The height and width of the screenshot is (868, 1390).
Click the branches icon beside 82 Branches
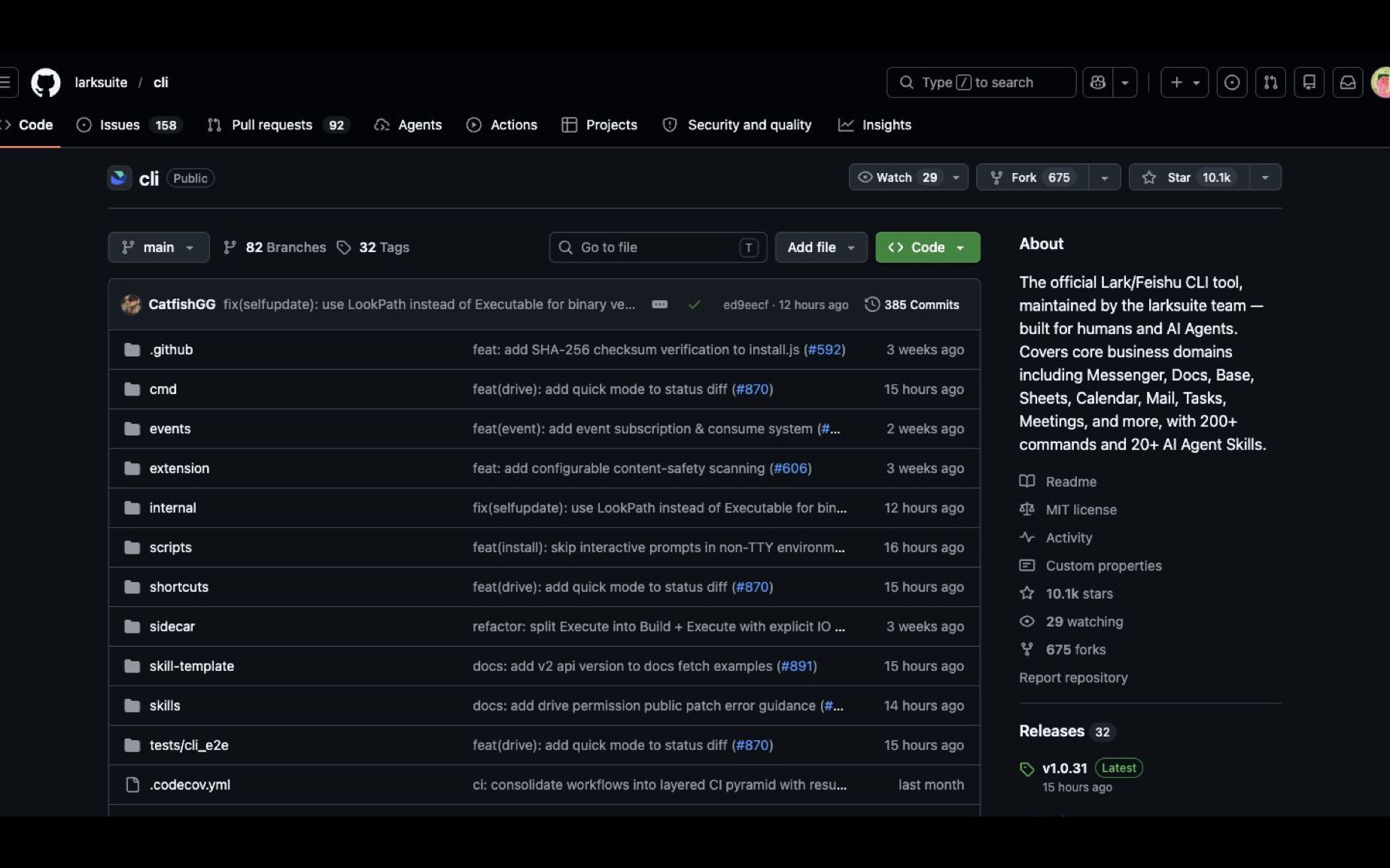pos(230,247)
